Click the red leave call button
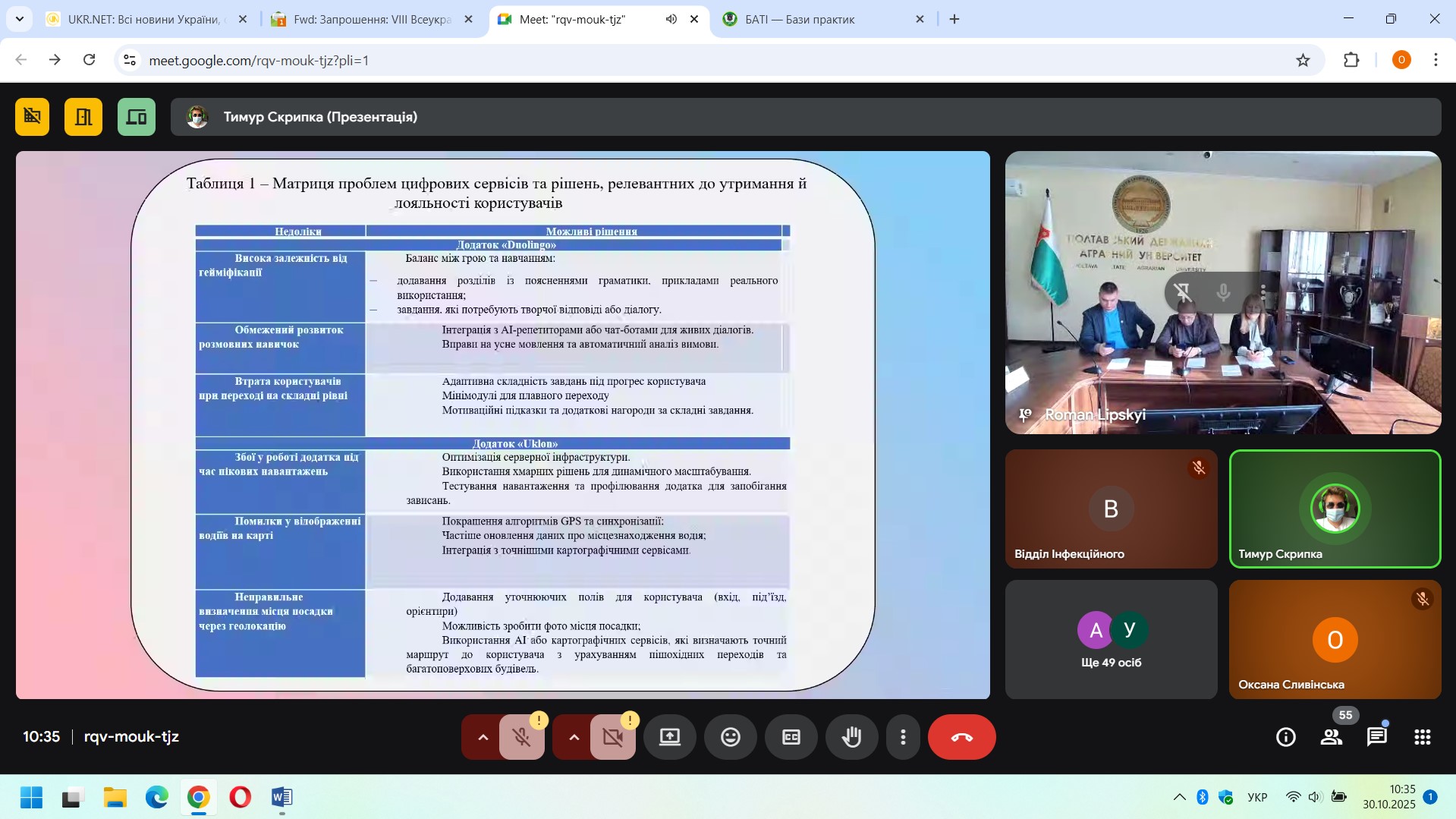The width and height of the screenshot is (1456, 819). click(961, 737)
